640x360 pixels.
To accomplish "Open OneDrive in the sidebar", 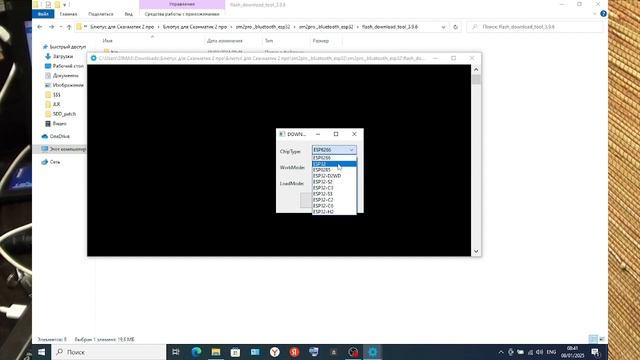I will click(56, 136).
